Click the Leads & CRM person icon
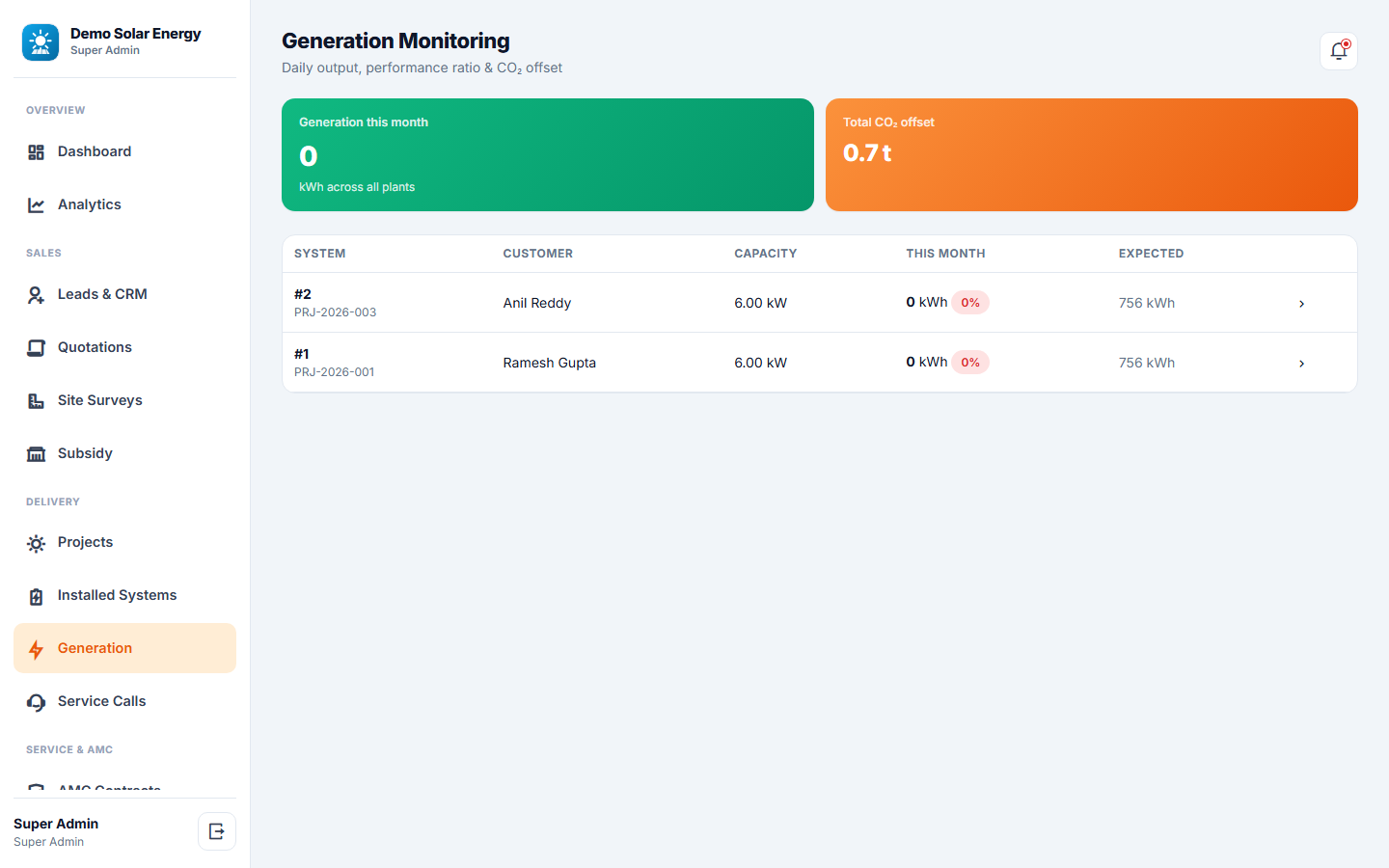The width and height of the screenshot is (1389, 868). pyautogui.click(x=36, y=295)
